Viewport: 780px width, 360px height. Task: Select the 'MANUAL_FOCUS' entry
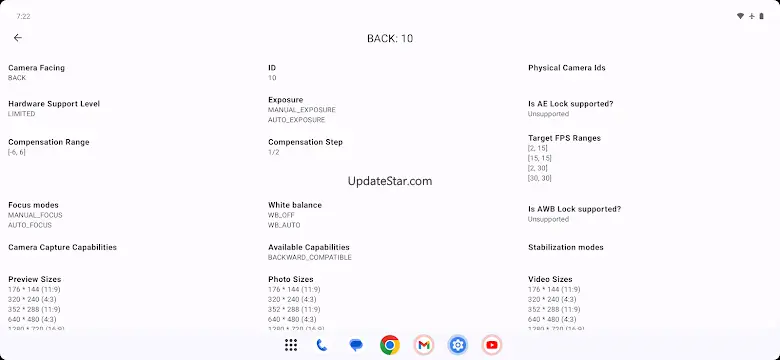tap(35, 215)
